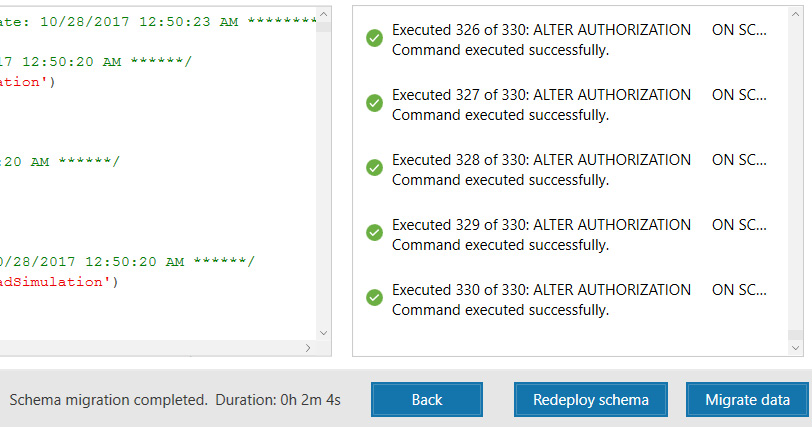Select the Executed 327 of 330 result line

click(541, 95)
